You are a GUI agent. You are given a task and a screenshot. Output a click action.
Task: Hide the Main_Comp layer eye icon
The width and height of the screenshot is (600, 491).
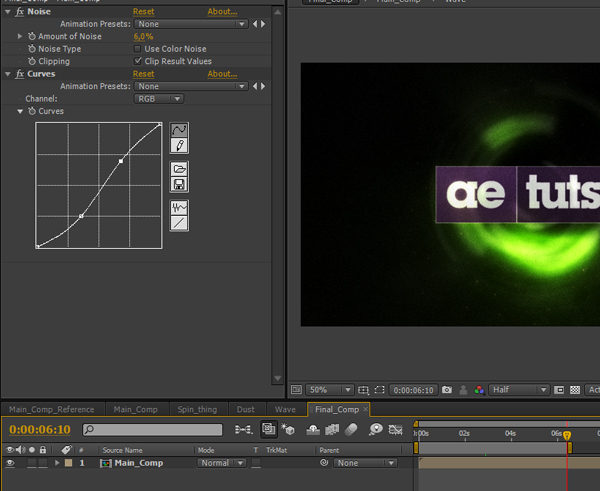(10, 463)
